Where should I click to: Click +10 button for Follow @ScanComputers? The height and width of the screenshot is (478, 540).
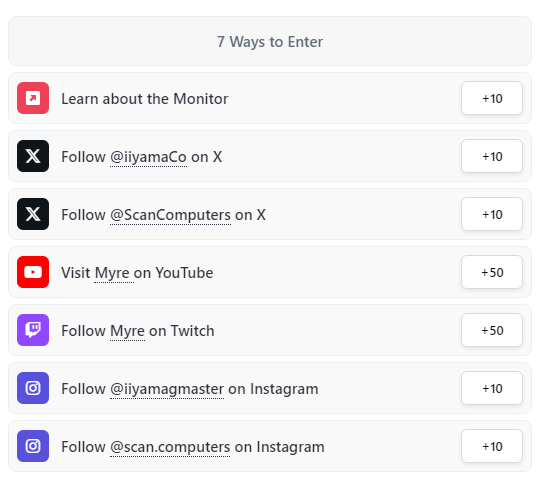(492, 214)
